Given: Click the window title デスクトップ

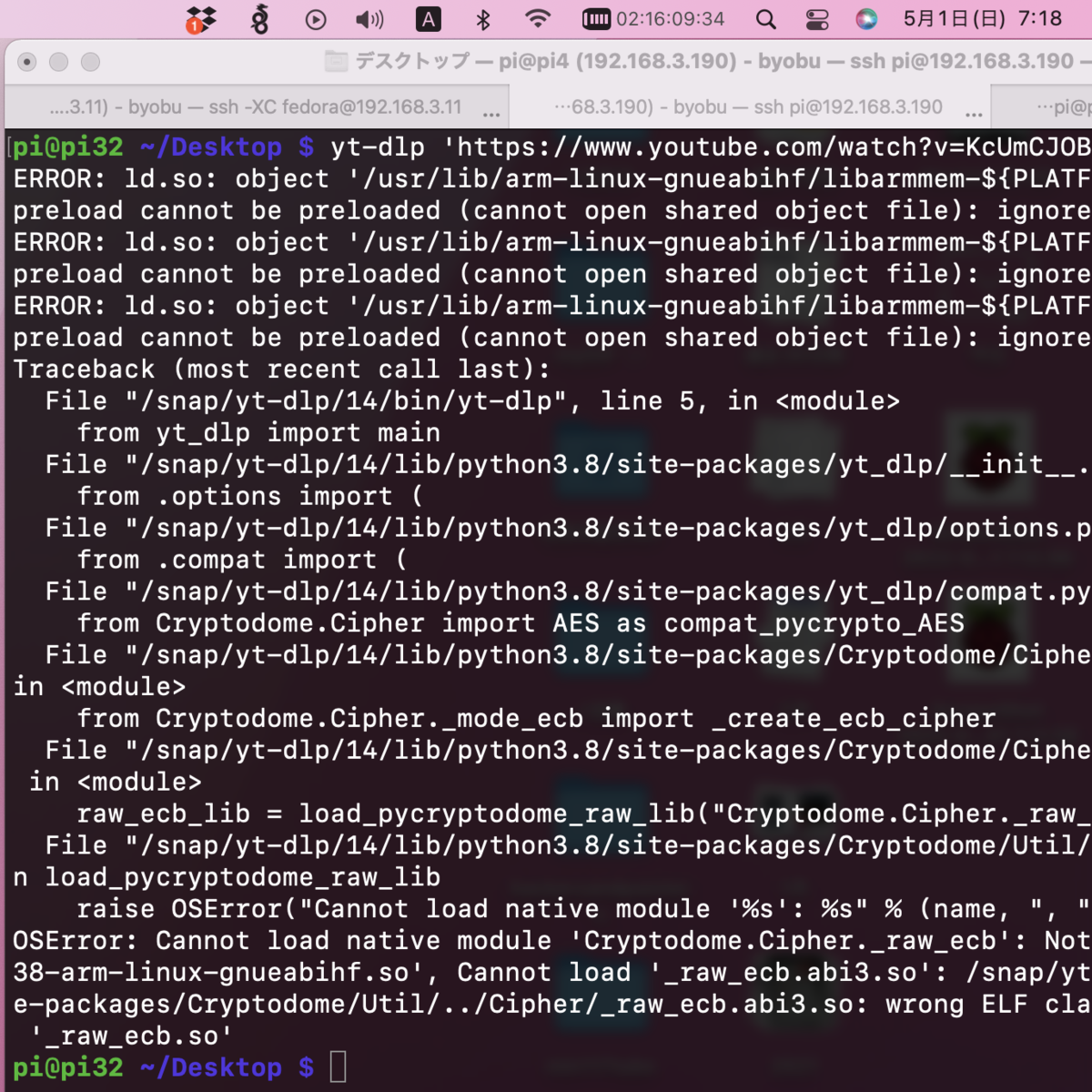Looking at the screenshot, I should tap(413, 61).
